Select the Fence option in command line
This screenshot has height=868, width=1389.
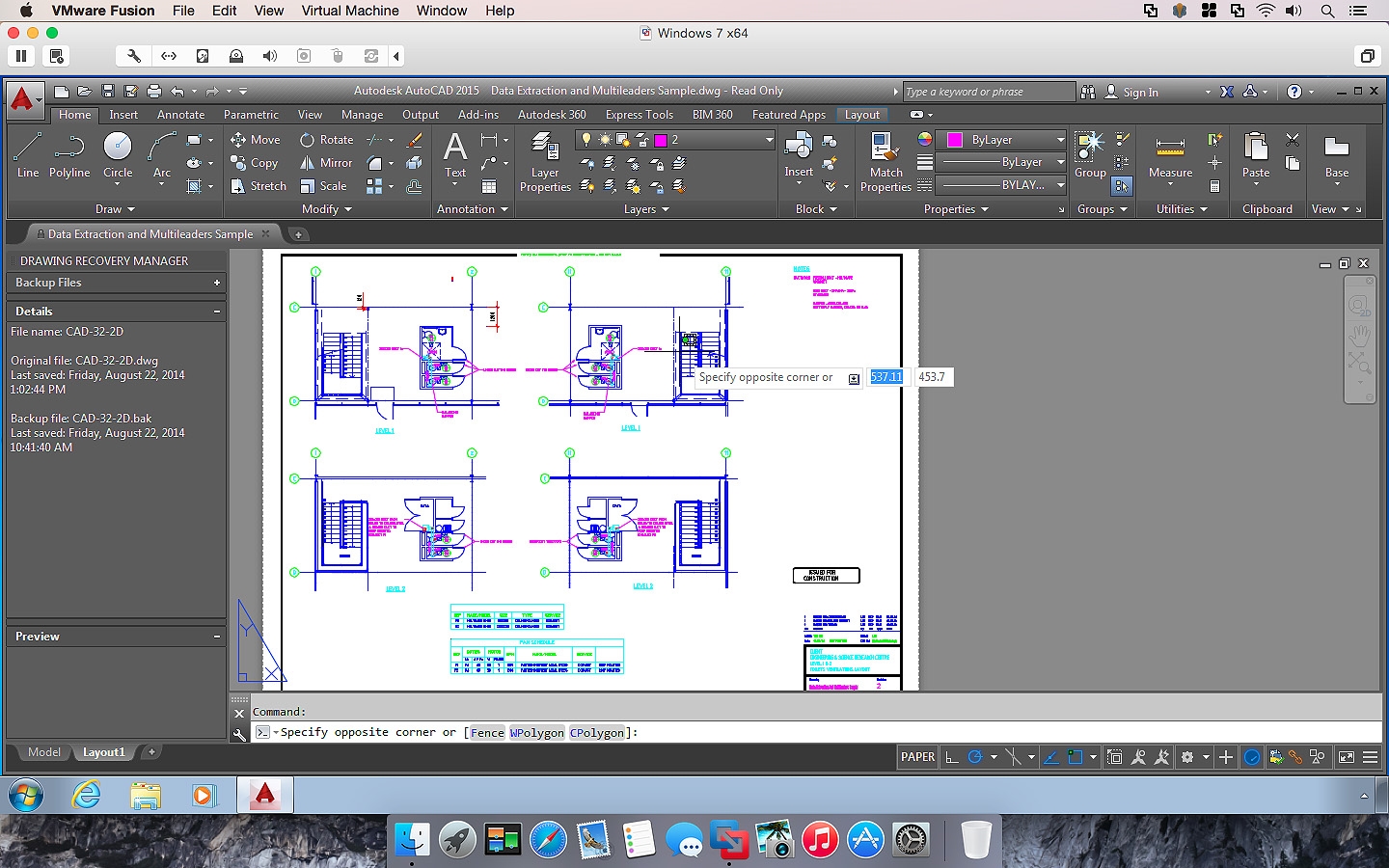coord(487,733)
